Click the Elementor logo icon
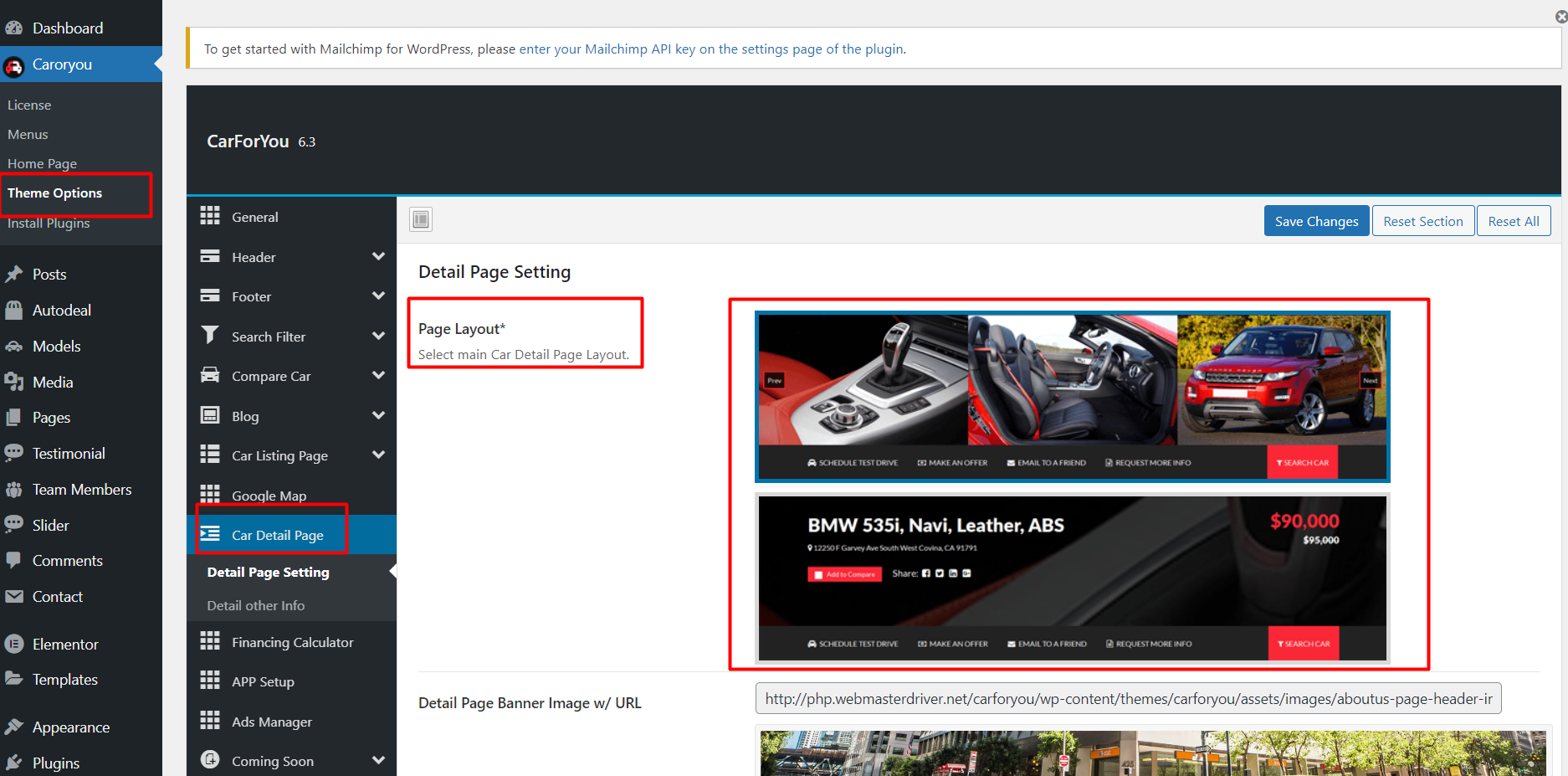 13,644
